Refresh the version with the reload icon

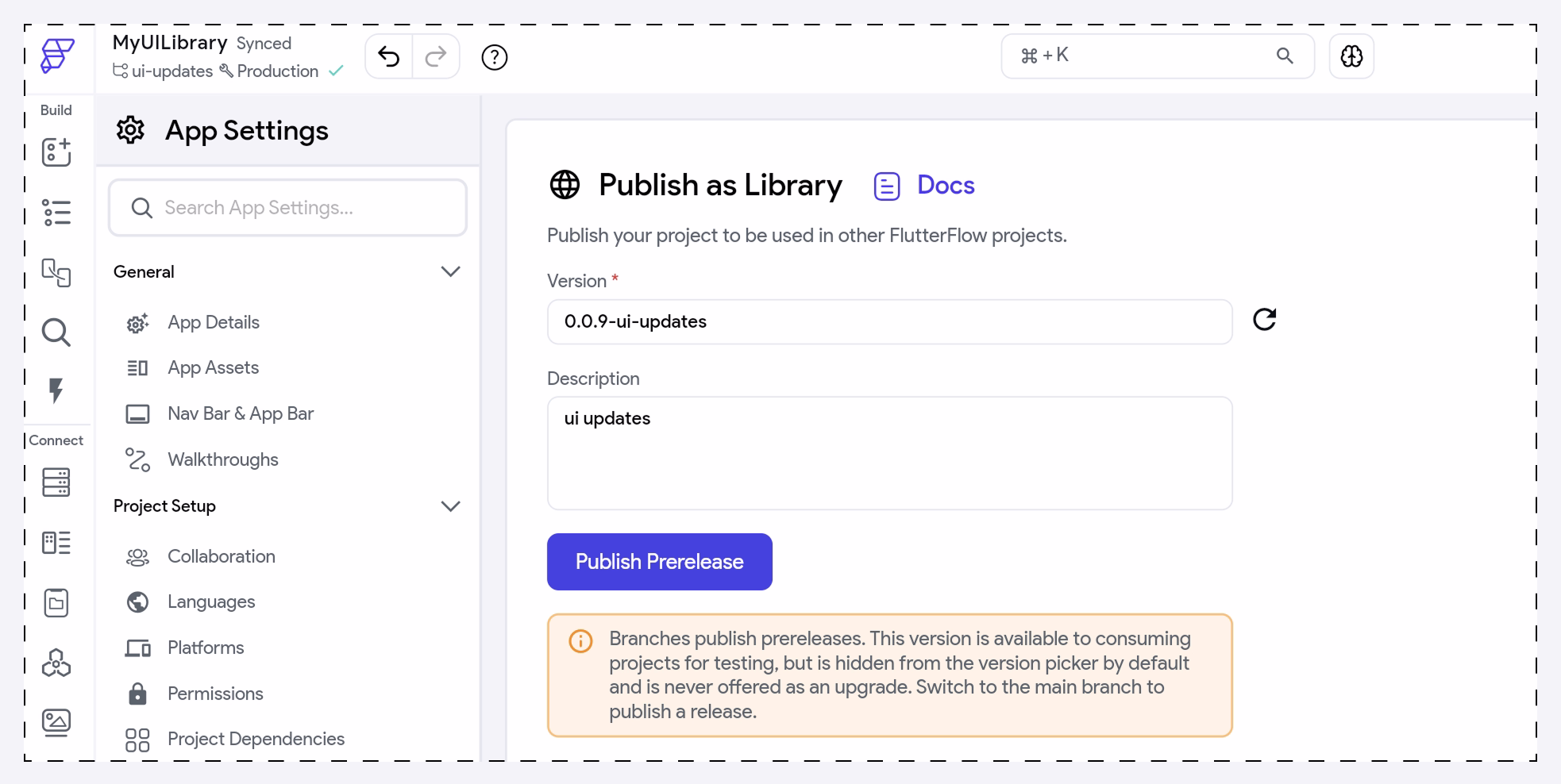[x=1265, y=320]
